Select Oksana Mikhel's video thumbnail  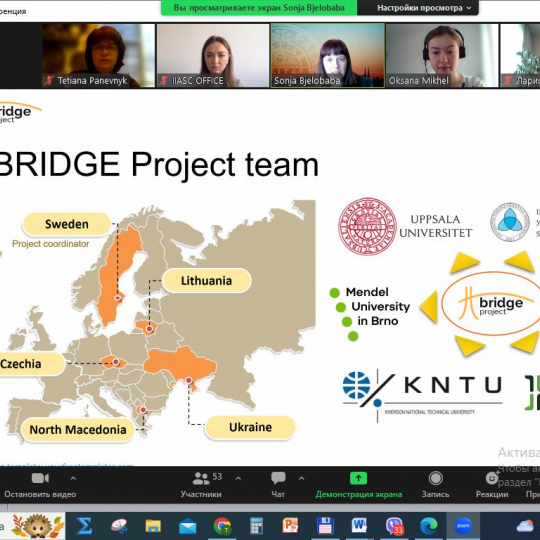pyautogui.click(x=442, y=55)
